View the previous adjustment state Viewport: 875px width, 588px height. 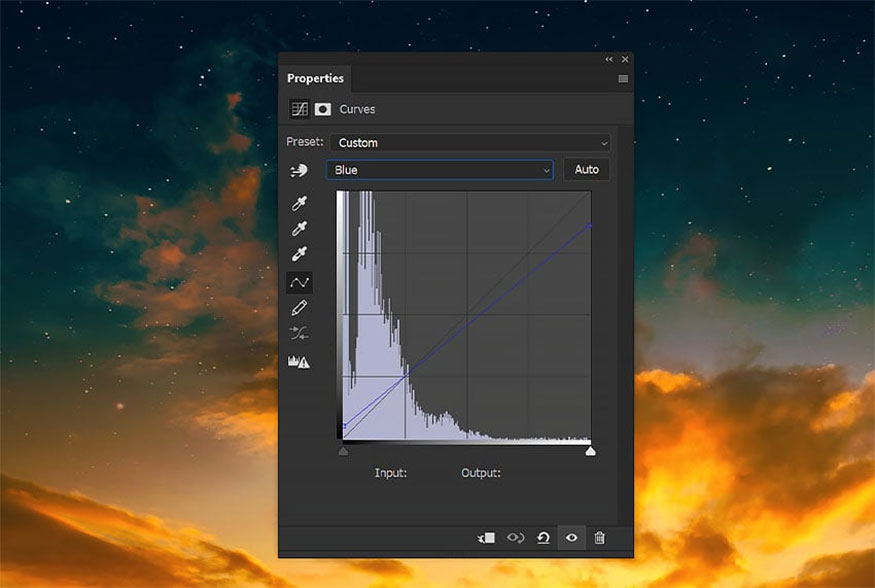coord(515,538)
